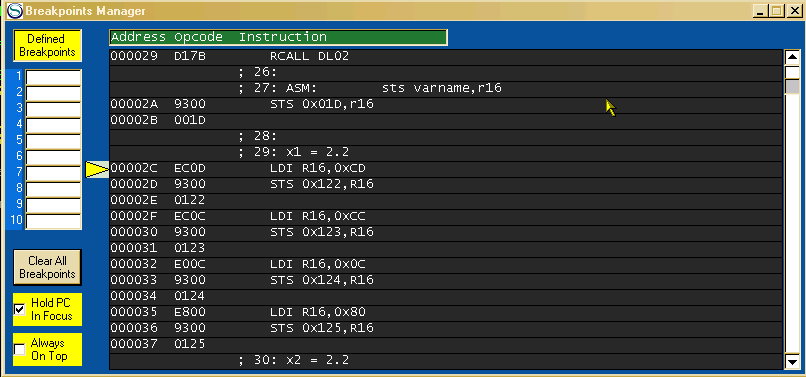
Task: Maximize the Breakpoints Manager window
Action: click(776, 10)
